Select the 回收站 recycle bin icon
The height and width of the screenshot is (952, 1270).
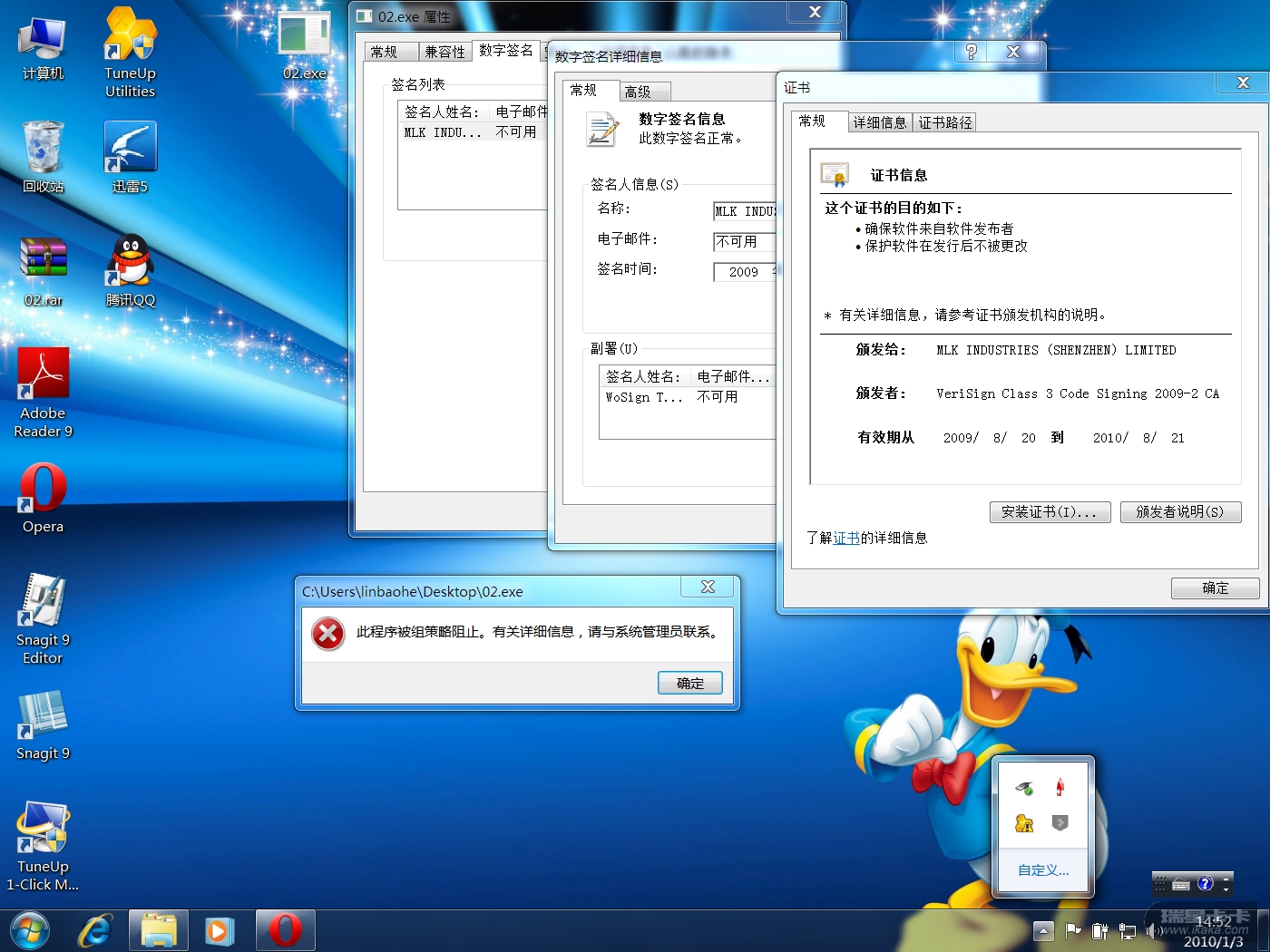click(43, 158)
